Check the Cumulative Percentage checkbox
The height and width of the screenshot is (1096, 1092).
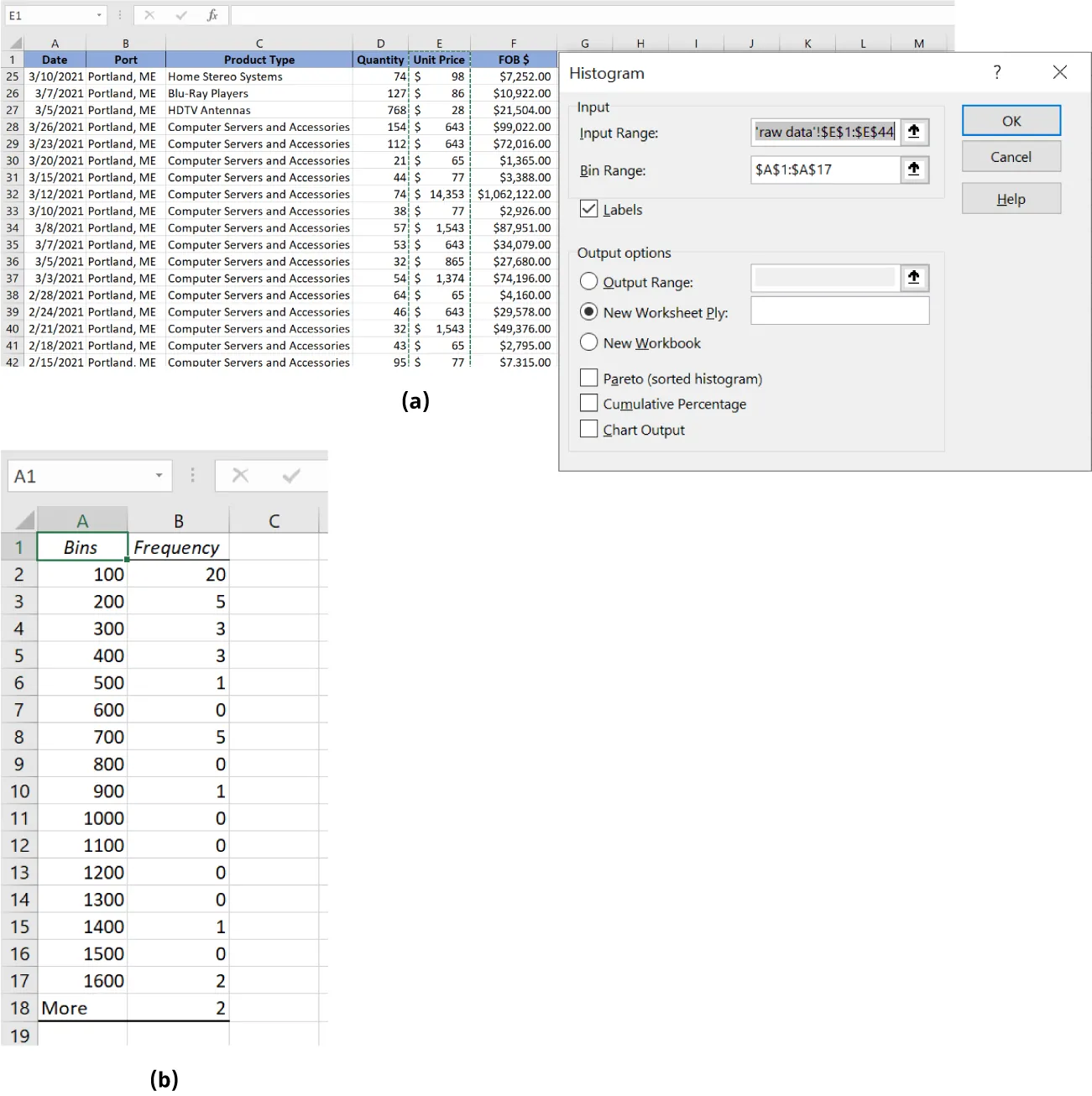(x=588, y=403)
